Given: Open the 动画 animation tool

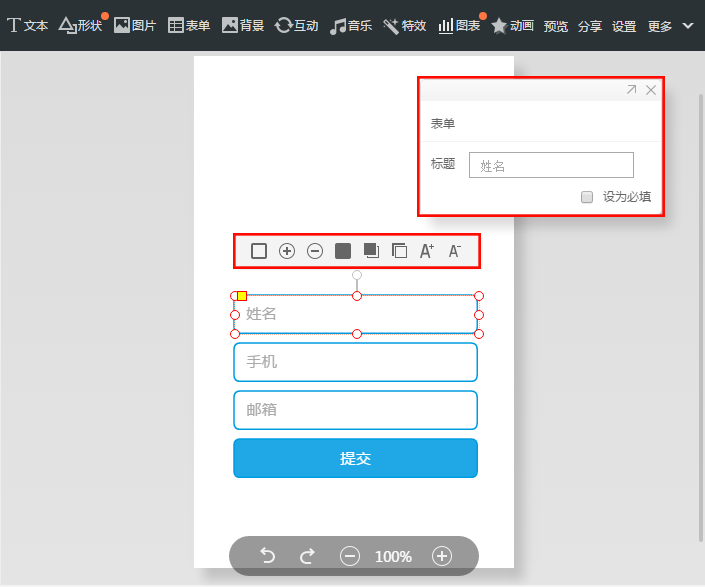Looking at the screenshot, I should (x=513, y=26).
